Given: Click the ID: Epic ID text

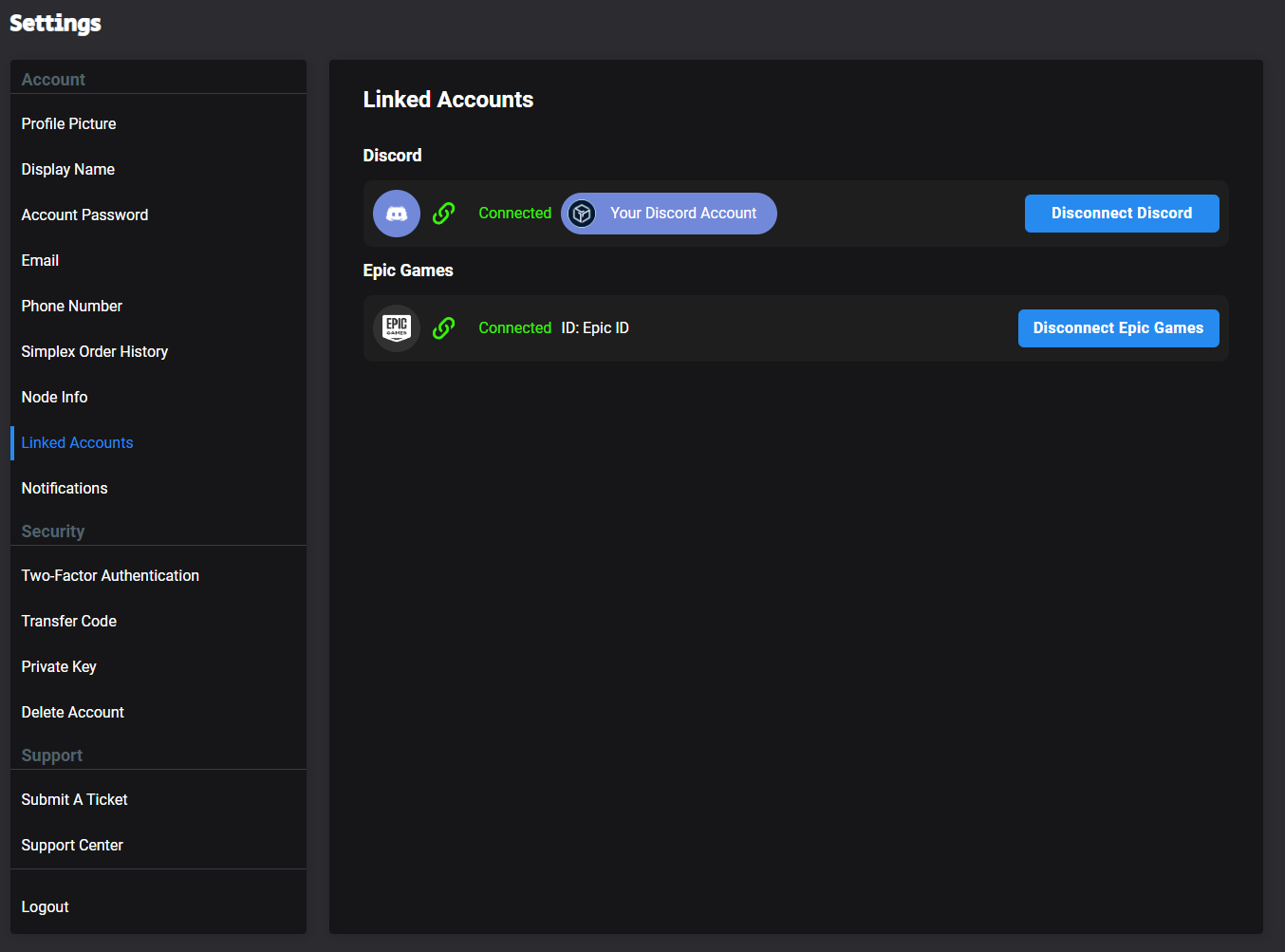Looking at the screenshot, I should (x=595, y=328).
